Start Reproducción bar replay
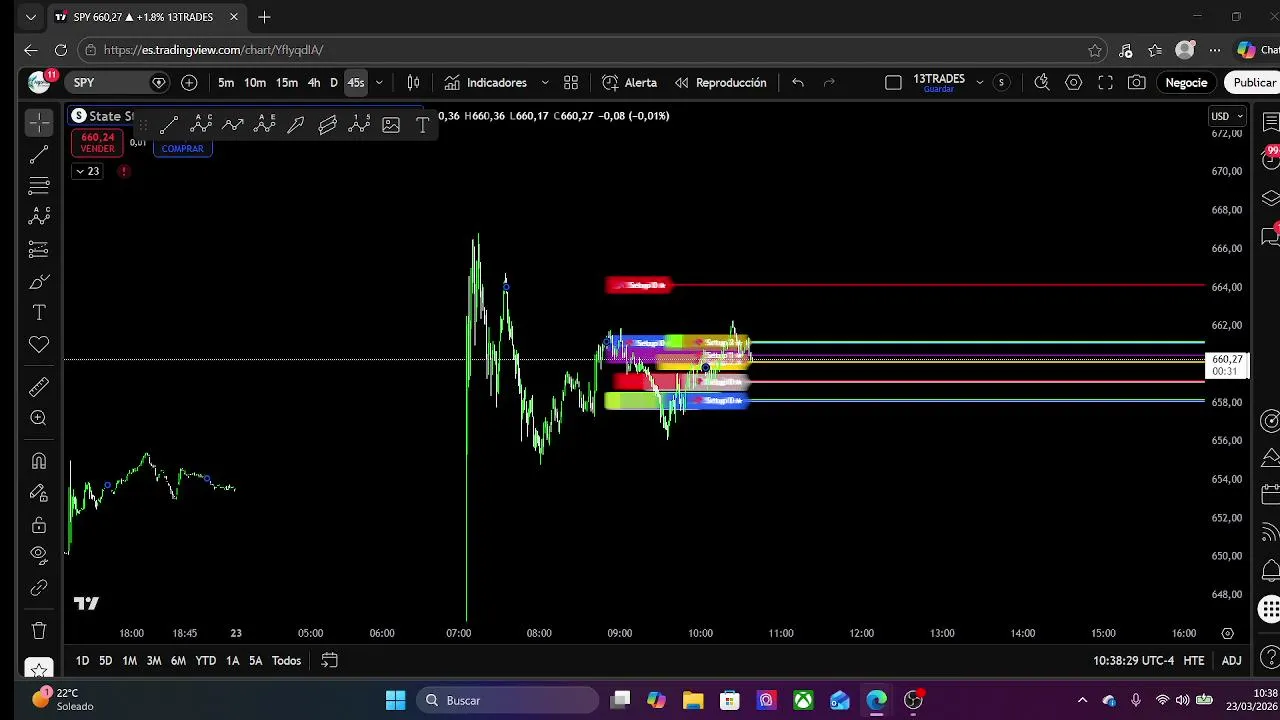Viewport: 1280px width, 720px height. point(720,83)
